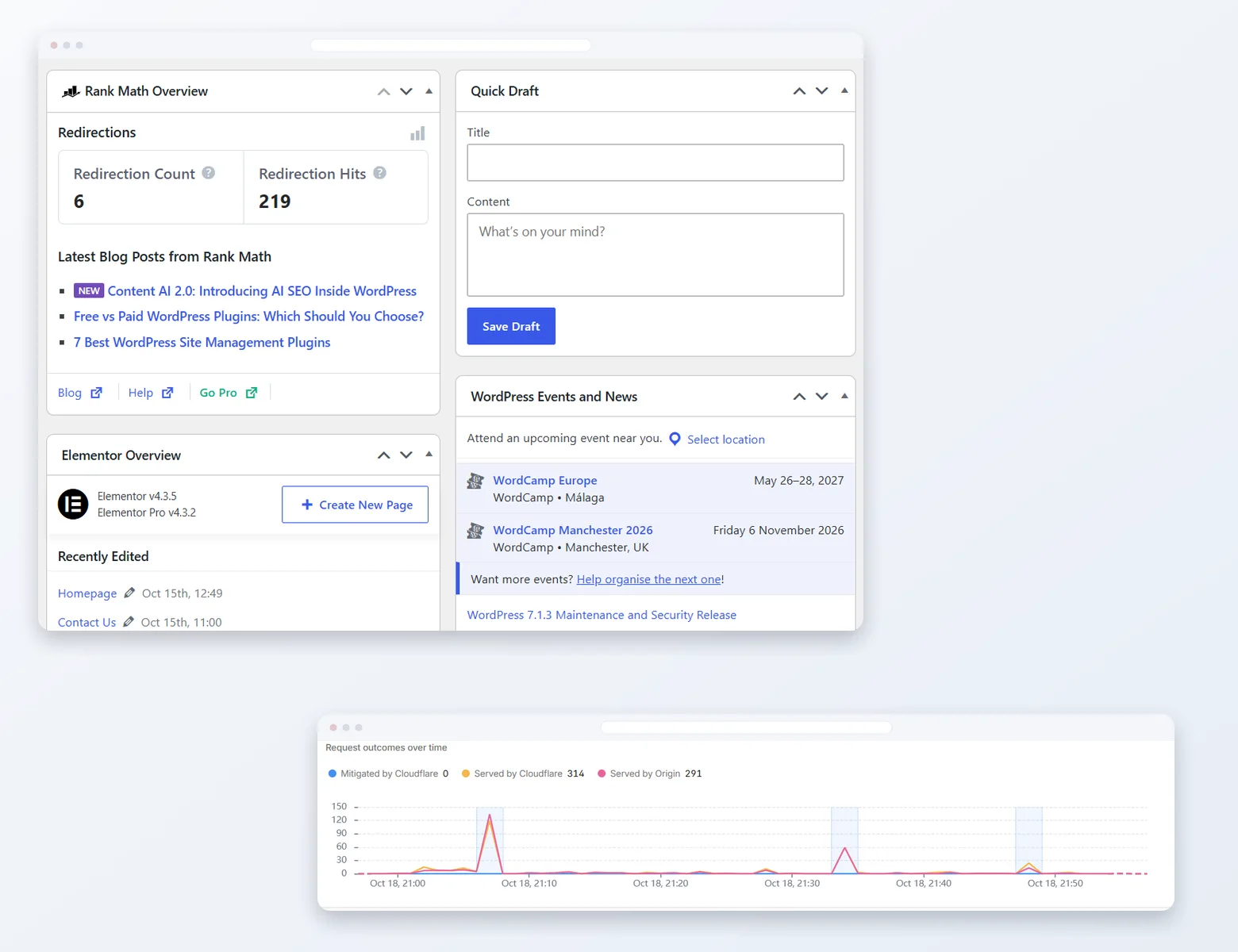Click into the Quick Draft Title field

coord(656,163)
